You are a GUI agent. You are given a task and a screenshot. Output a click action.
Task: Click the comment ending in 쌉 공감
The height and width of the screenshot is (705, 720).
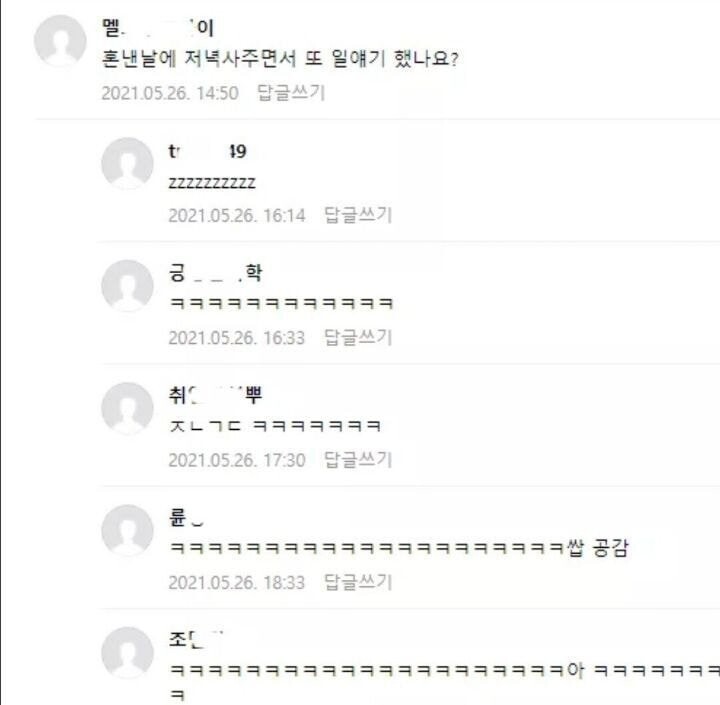point(398,548)
